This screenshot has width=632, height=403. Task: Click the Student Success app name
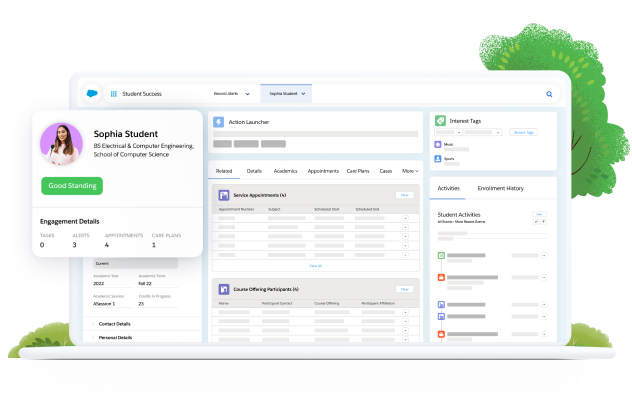tap(142, 94)
